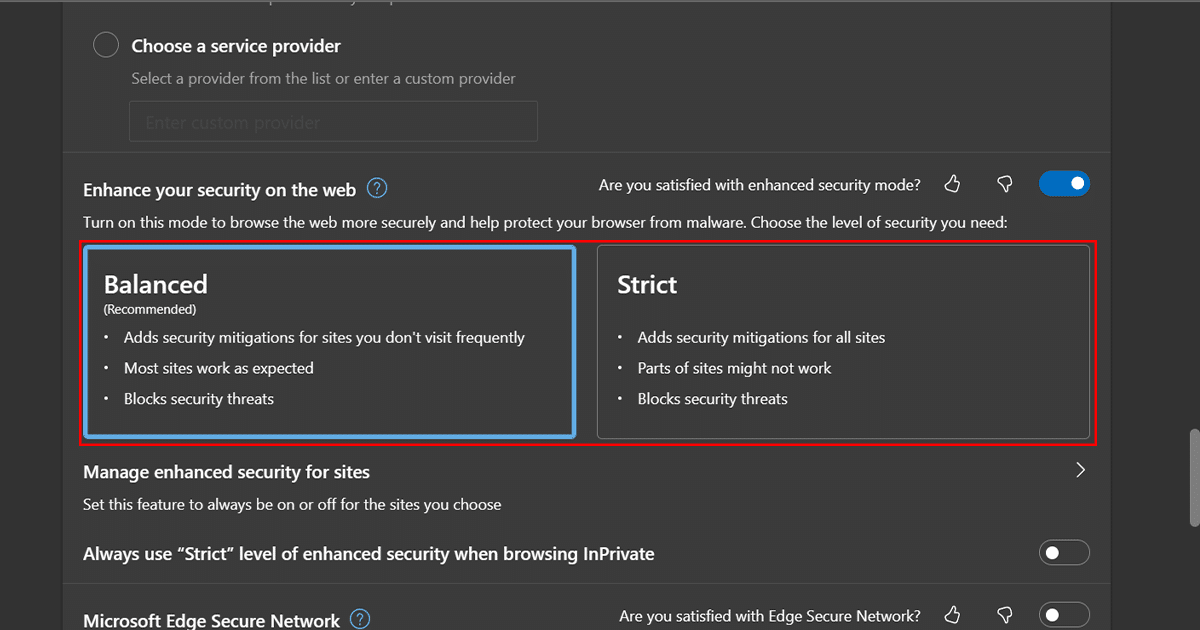Click the vertical scrollbar thumb
The height and width of the screenshot is (630, 1200).
tap(1191, 478)
